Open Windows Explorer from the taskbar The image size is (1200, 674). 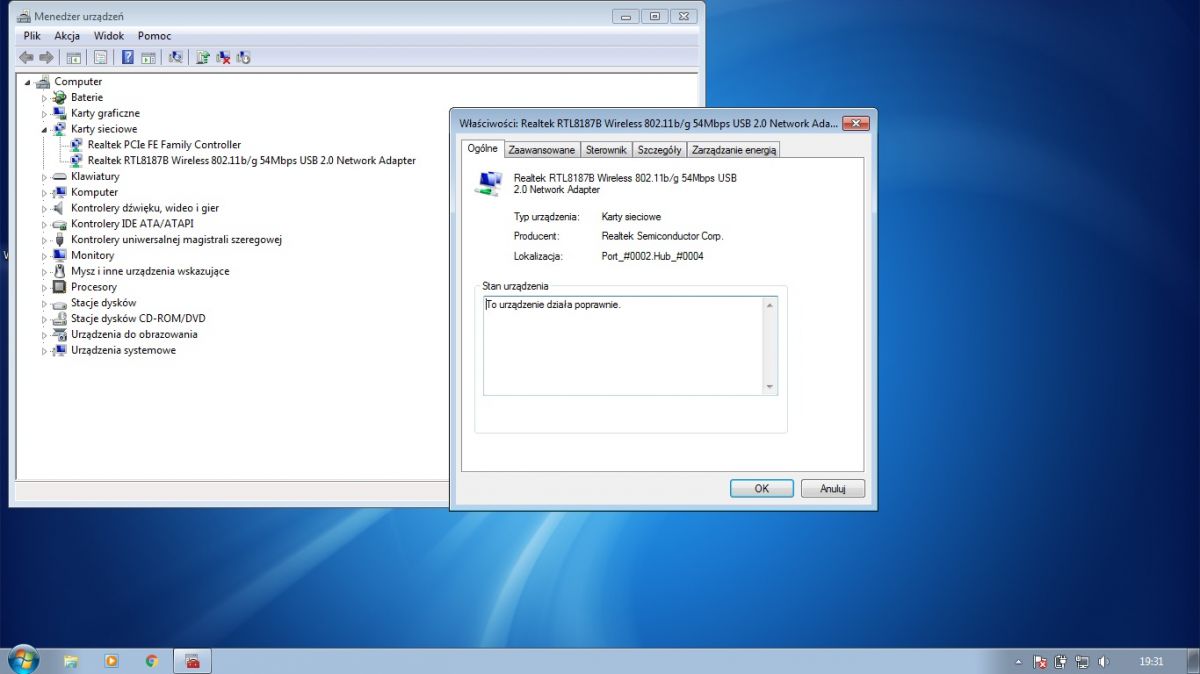(71, 661)
